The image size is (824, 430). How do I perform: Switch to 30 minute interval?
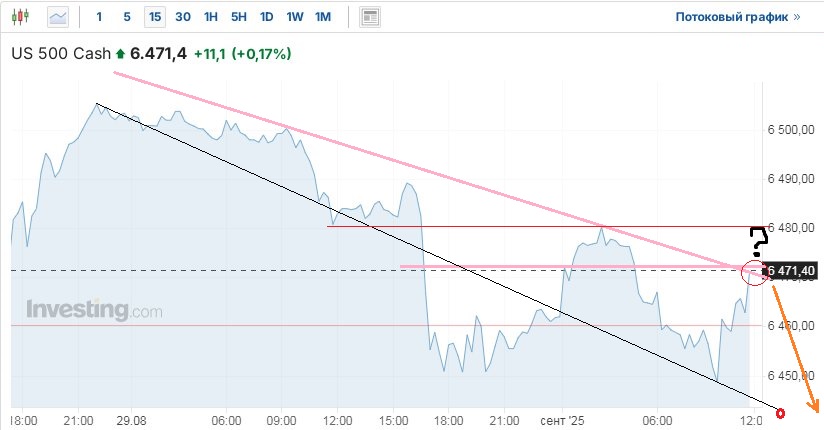[183, 17]
